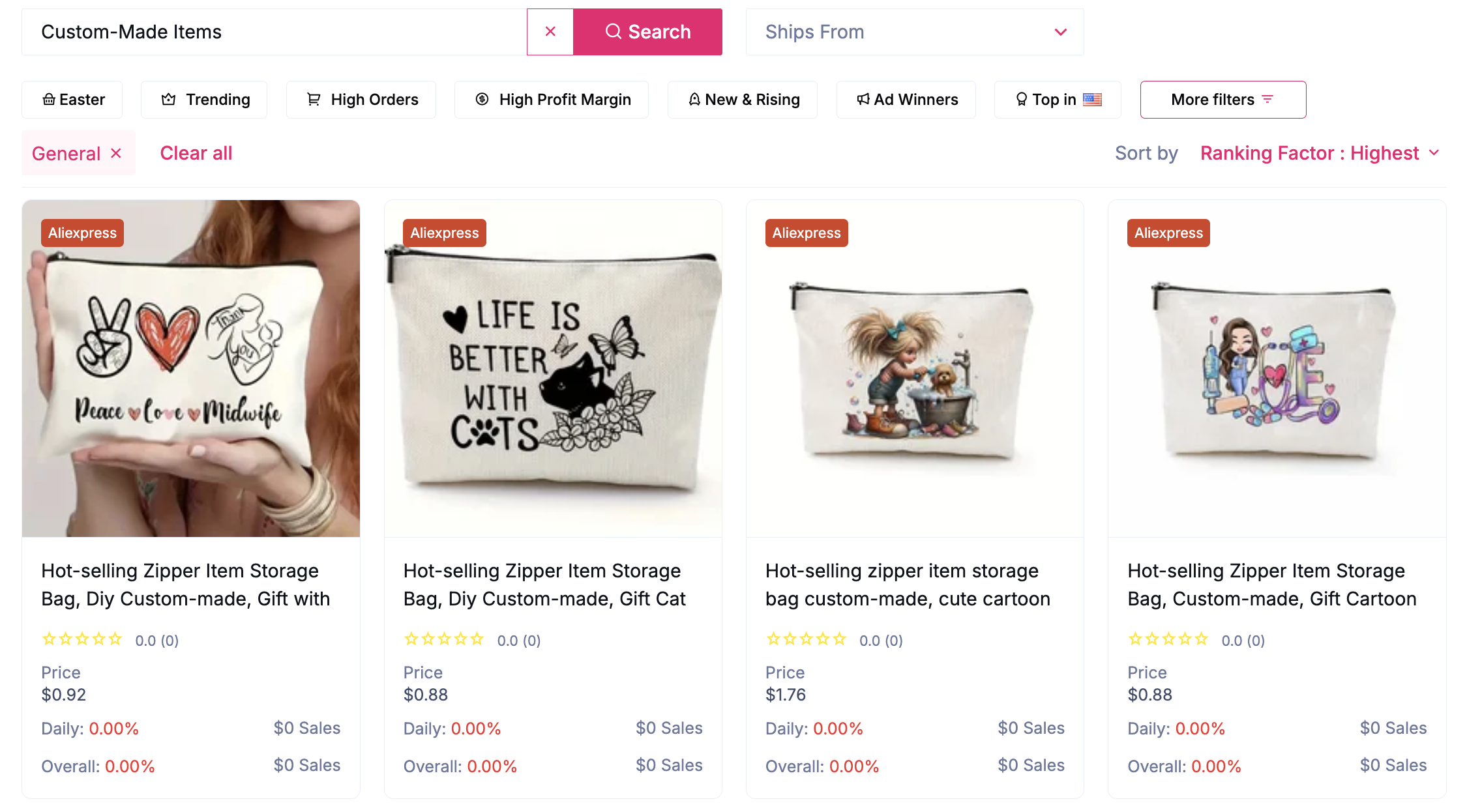The width and height of the screenshot is (1467, 812).
Task: Click the Trending crown icon
Action: click(x=168, y=99)
